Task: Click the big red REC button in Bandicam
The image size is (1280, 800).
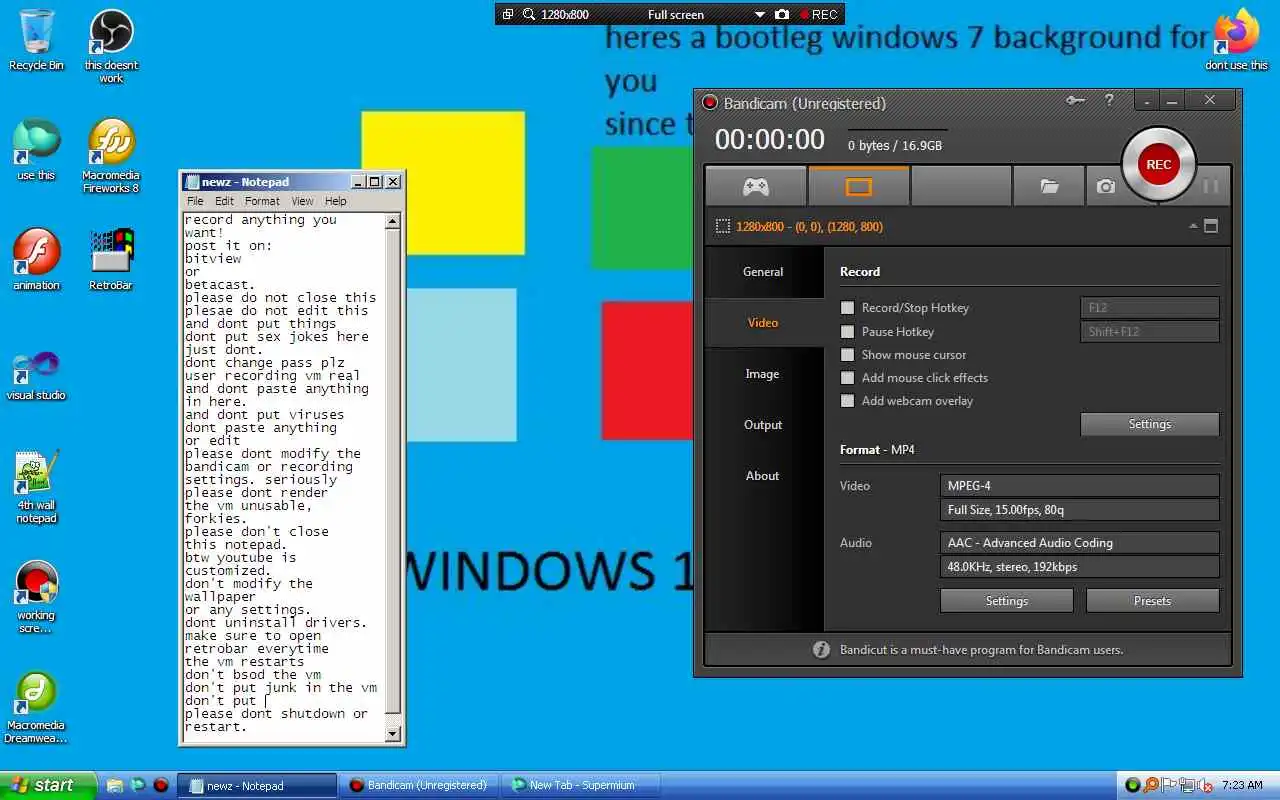Action: point(1158,165)
